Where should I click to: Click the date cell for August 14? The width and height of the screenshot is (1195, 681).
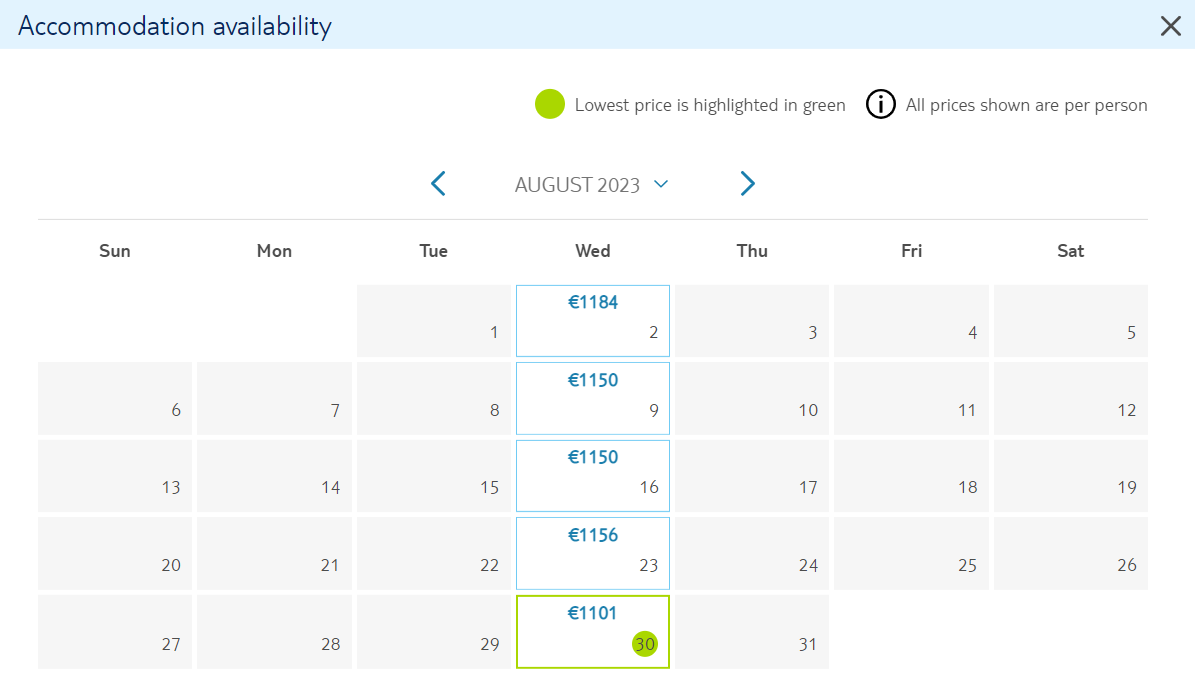click(274, 476)
